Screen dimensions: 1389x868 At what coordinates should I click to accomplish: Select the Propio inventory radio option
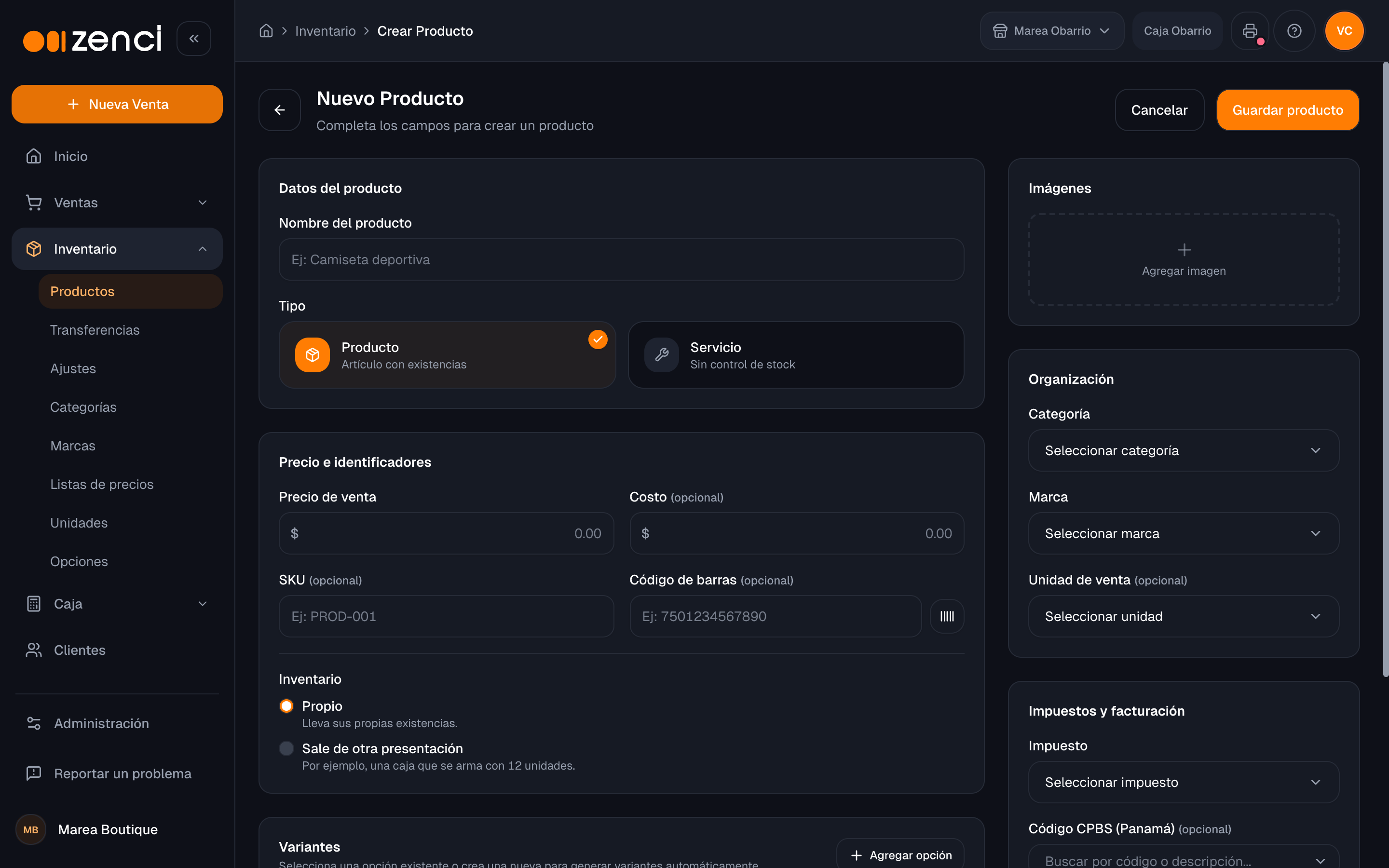tap(286, 706)
